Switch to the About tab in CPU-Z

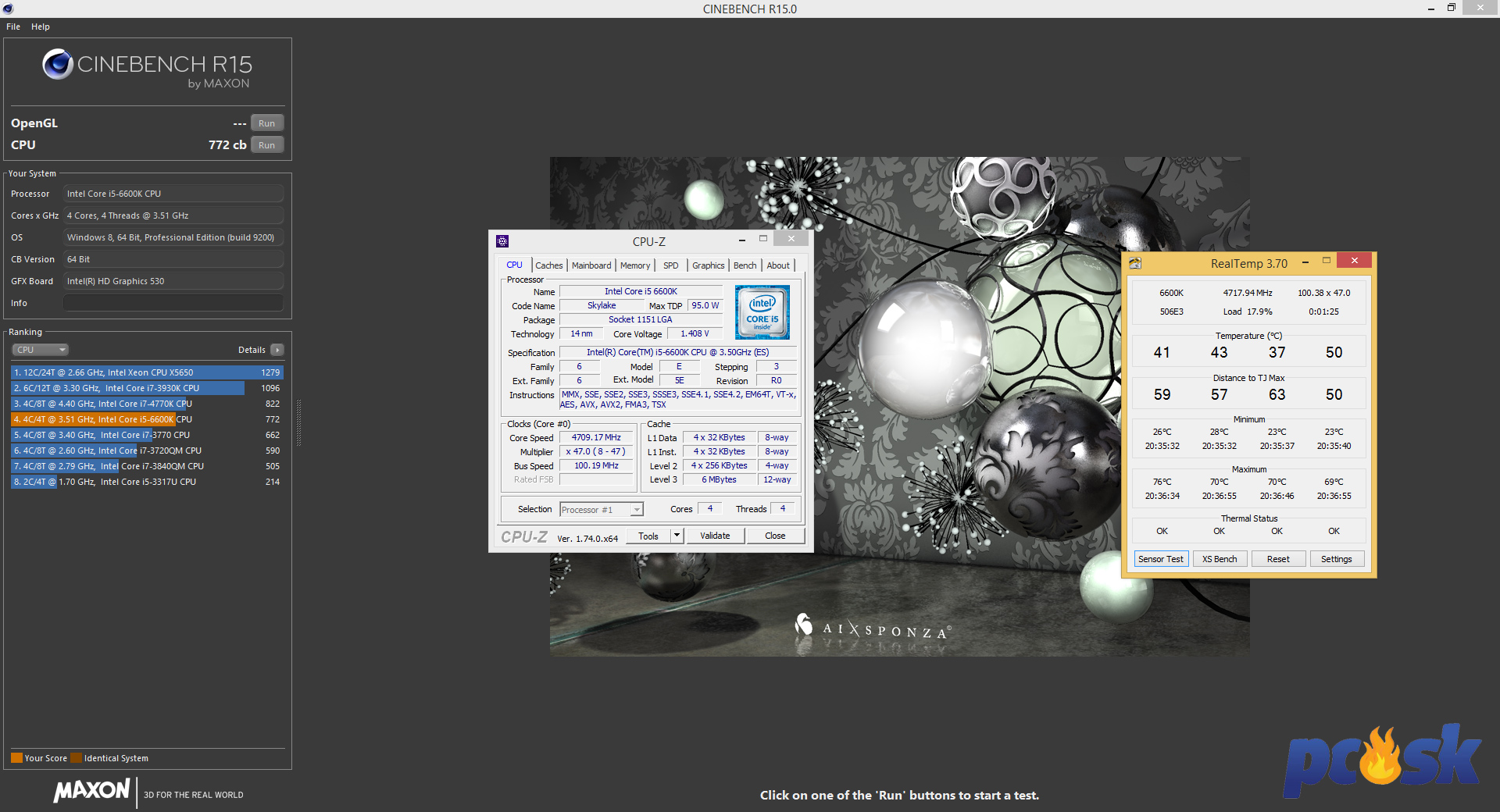tap(778, 265)
